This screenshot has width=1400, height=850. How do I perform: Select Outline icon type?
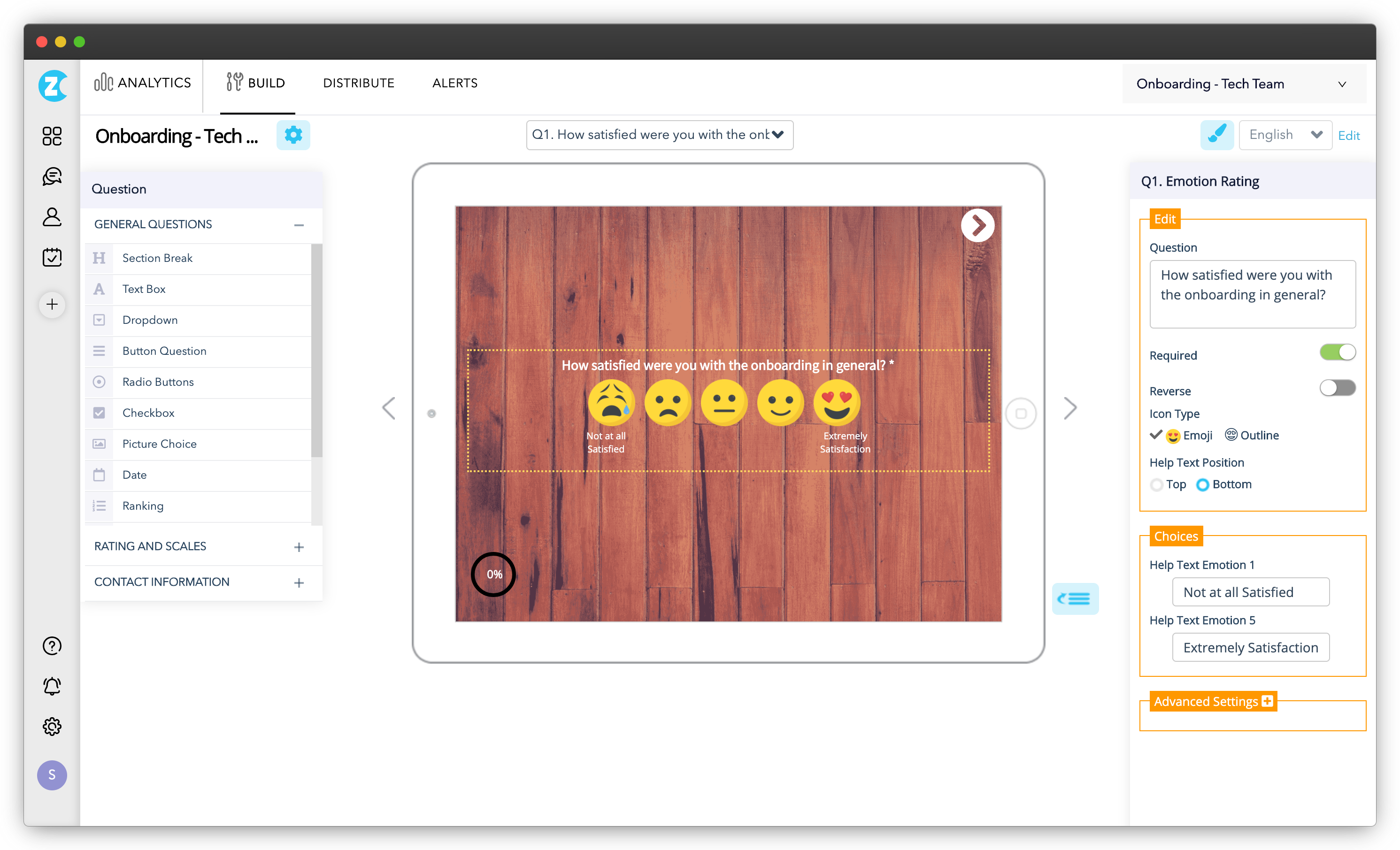1252,435
